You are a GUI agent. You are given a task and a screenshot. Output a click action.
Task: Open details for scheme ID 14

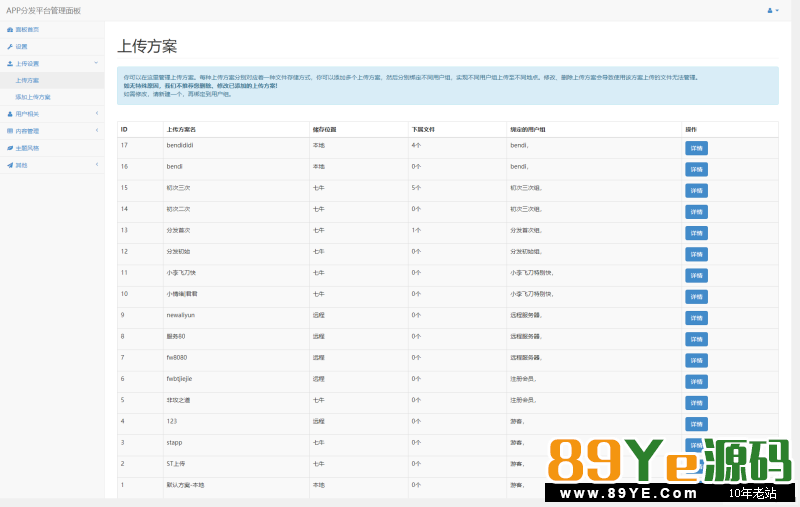[696, 212]
